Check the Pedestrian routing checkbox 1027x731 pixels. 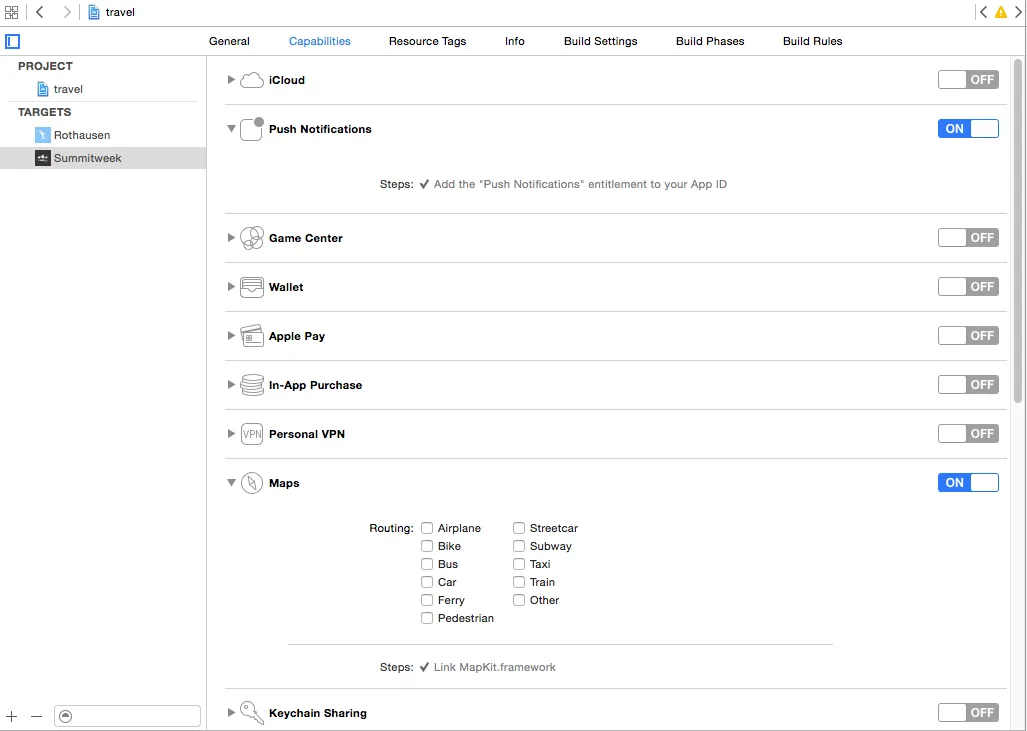point(427,618)
